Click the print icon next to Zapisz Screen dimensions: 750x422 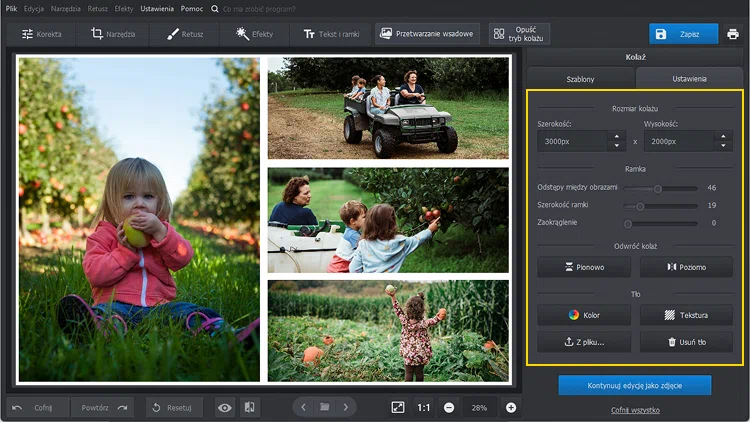coord(733,34)
